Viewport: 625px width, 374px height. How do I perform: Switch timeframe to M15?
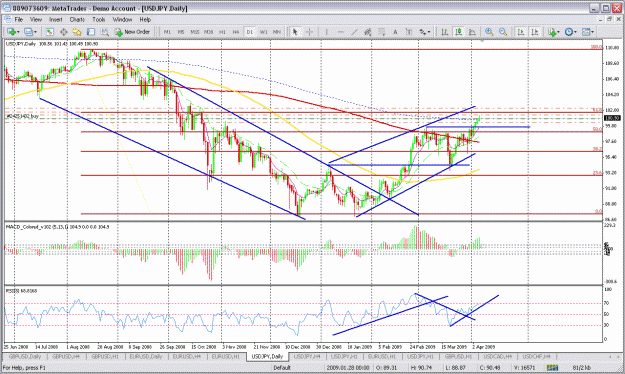[x=195, y=32]
